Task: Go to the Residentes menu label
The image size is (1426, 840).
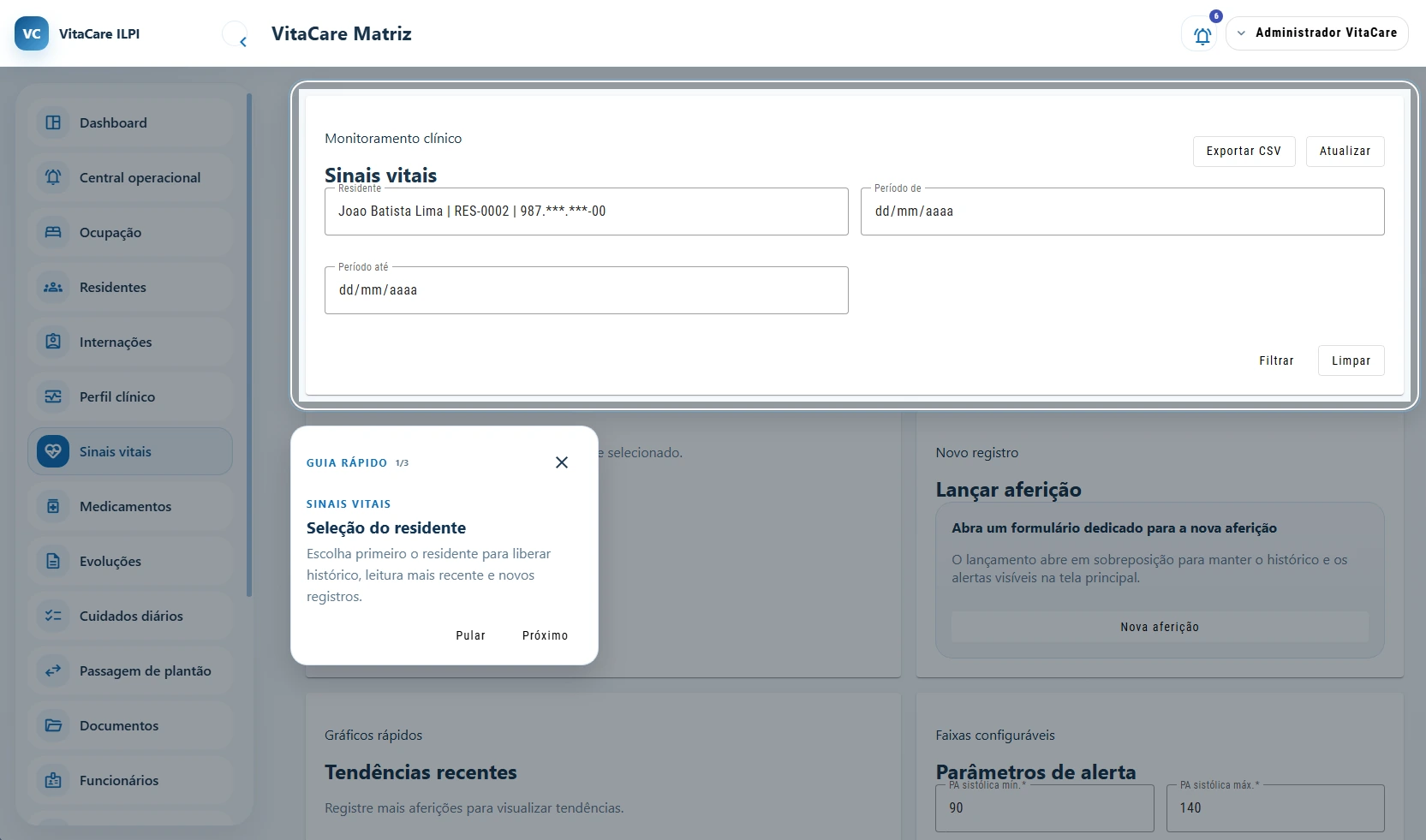Action: coord(113,287)
